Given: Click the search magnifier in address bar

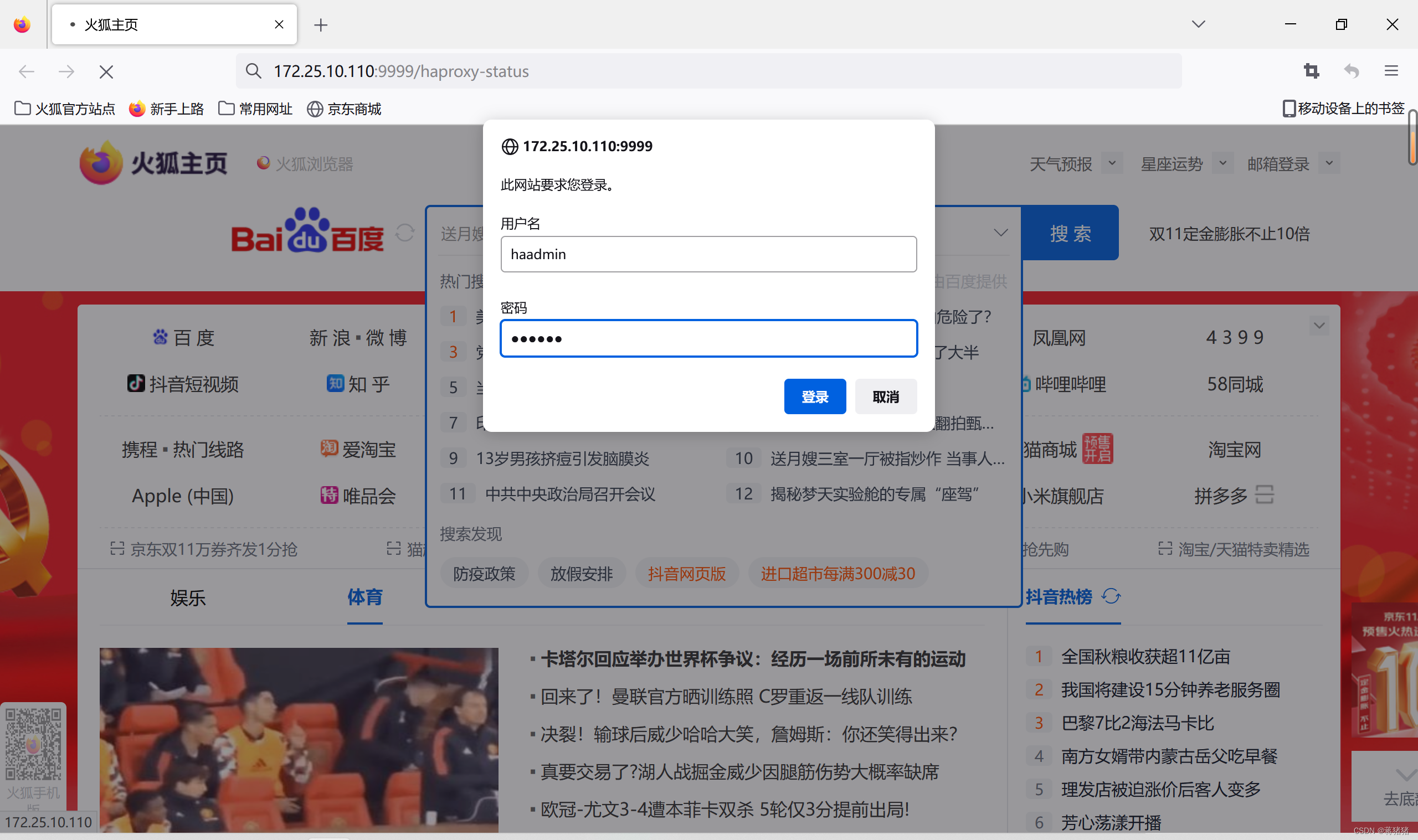Looking at the screenshot, I should [253, 71].
